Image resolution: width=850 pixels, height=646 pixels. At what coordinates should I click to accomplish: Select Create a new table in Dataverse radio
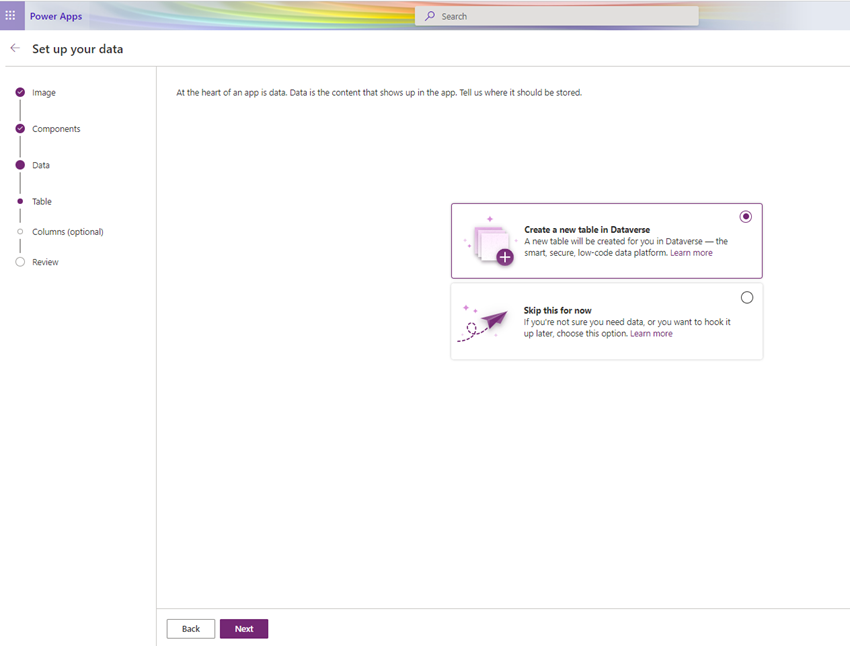[746, 217]
